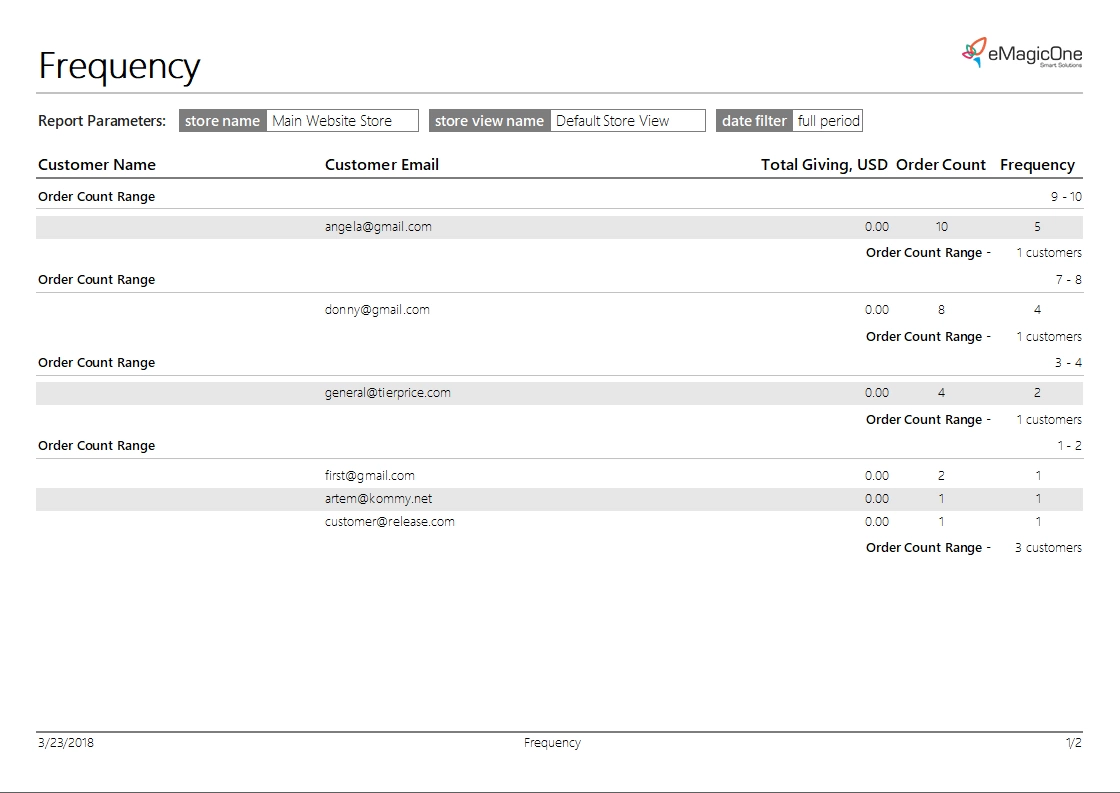Select email artem@kommy.net
This screenshot has height=793, width=1120.
tap(379, 499)
